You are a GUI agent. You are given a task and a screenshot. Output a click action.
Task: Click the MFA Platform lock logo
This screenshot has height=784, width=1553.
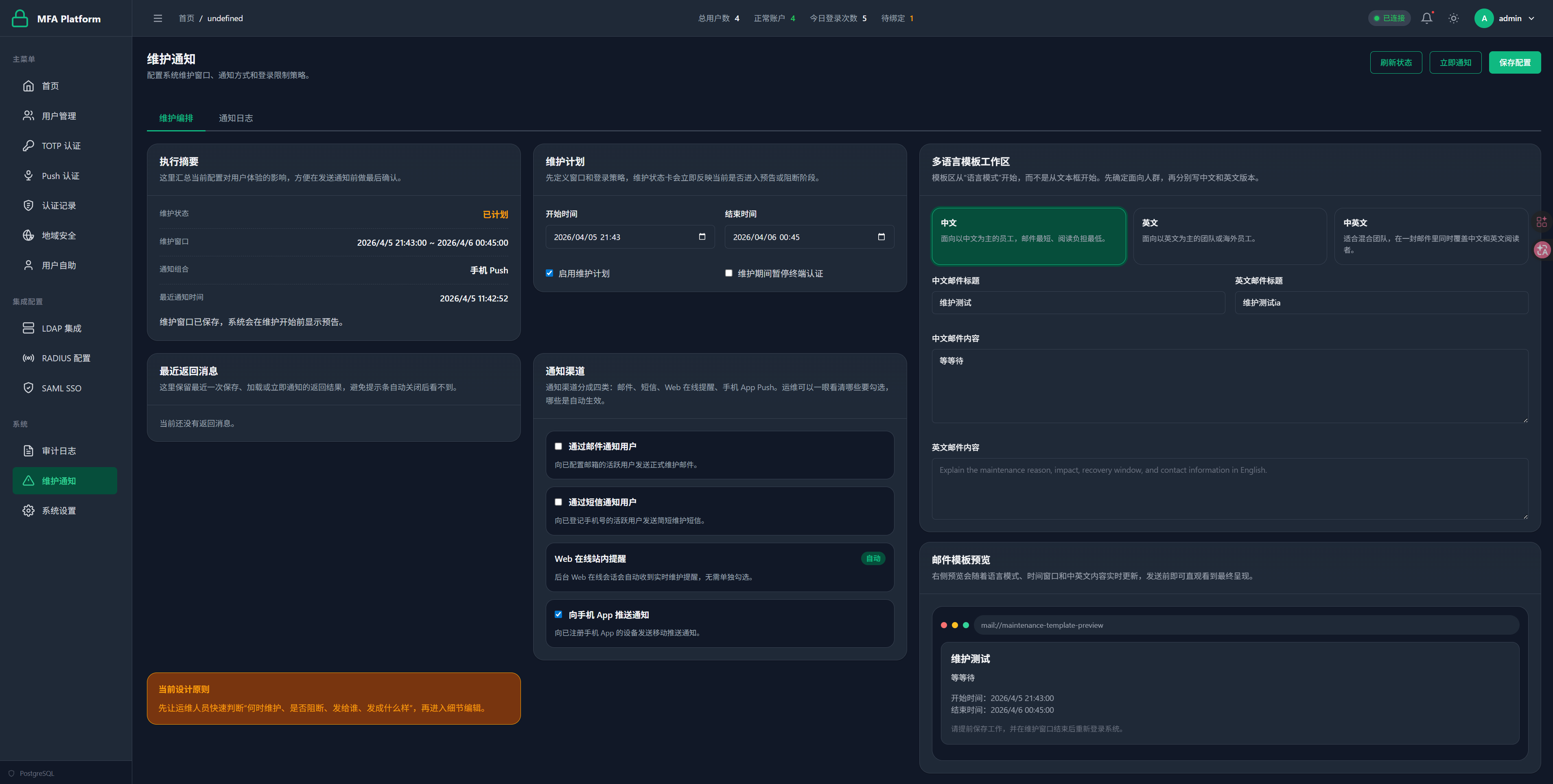click(x=20, y=18)
